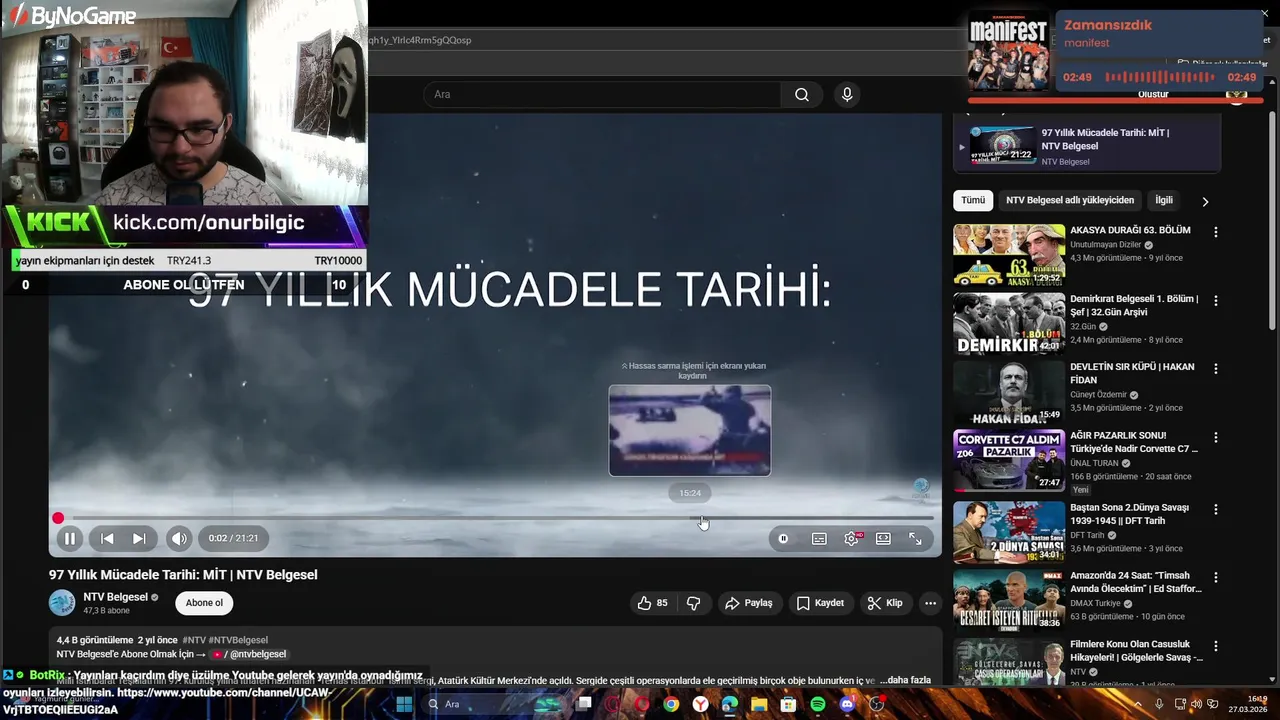1280x720 pixels.
Task: Open system volume speaker in tray
Action: [1196, 704]
